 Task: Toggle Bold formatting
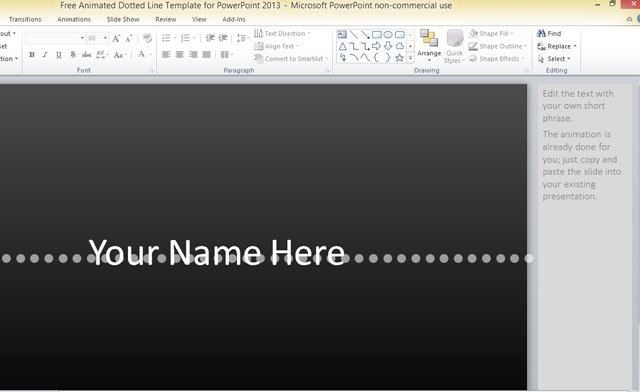[x=32, y=55]
